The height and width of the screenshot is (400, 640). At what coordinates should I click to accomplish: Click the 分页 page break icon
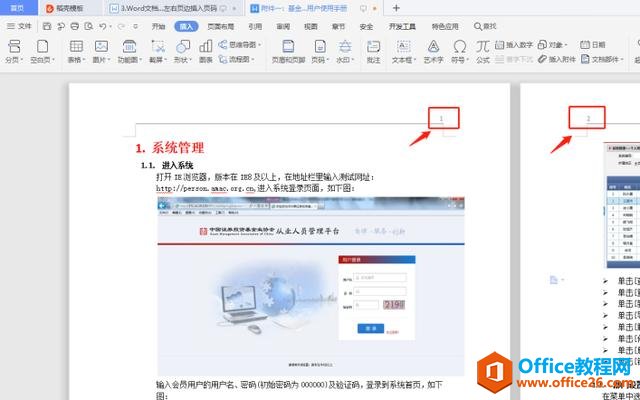tap(14, 46)
